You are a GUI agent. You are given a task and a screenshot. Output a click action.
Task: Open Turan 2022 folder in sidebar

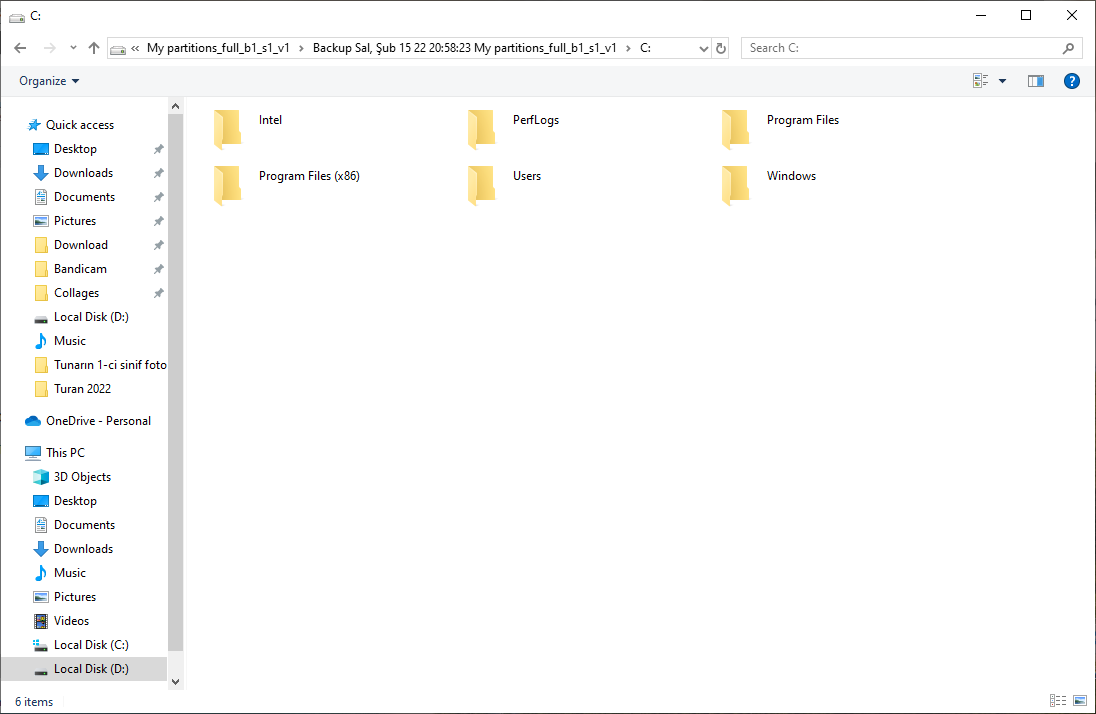[82, 389]
